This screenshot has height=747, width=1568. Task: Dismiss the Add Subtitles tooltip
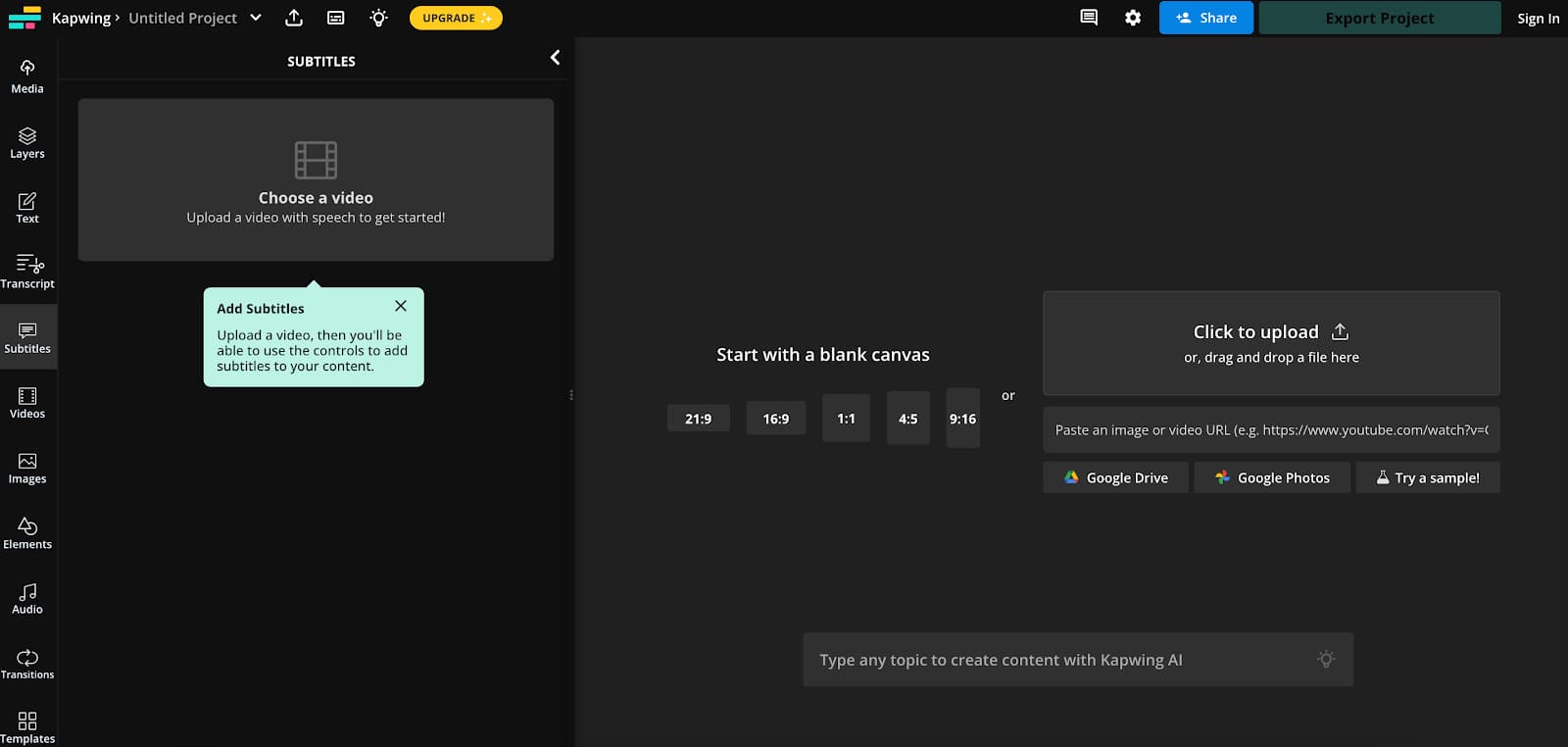(401, 306)
